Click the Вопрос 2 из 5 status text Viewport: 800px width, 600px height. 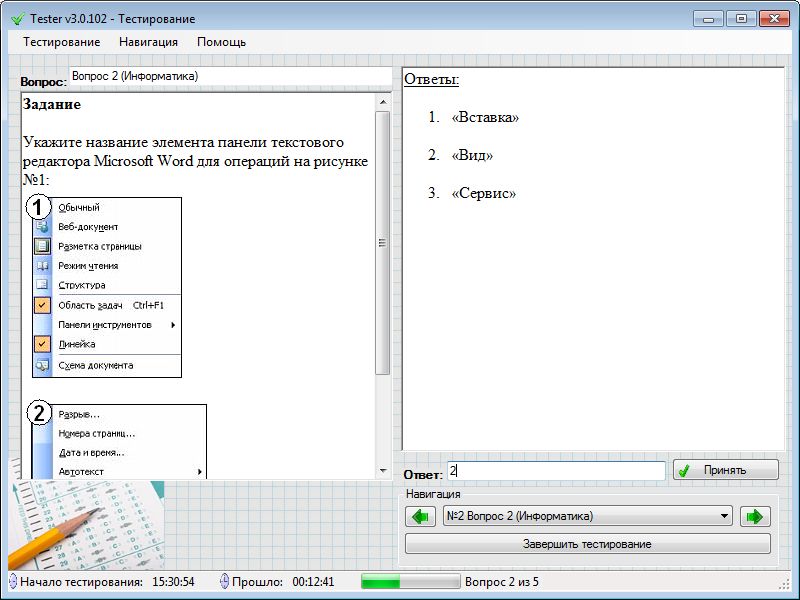point(502,582)
